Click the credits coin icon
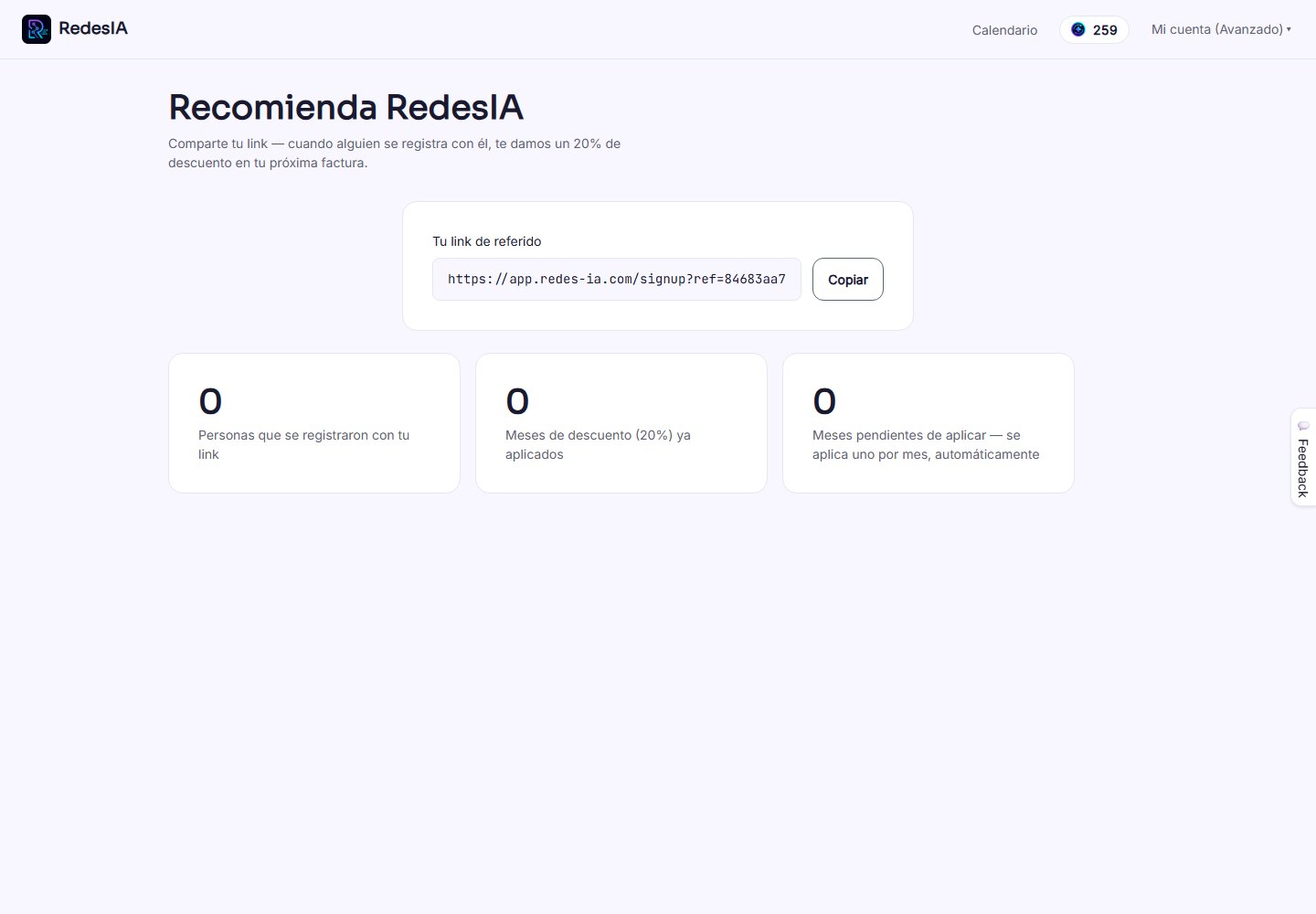 (1078, 29)
